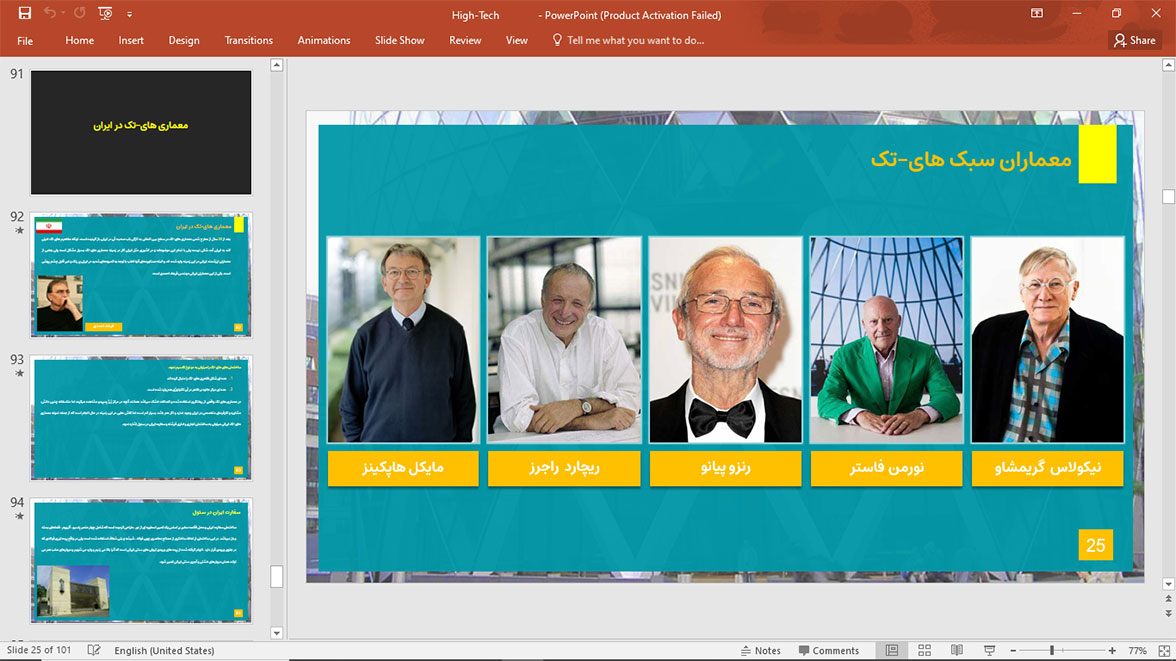The image size is (1176, 661).
Task: Click the Tell me what you want search box
Action: [x=628, y=41]
